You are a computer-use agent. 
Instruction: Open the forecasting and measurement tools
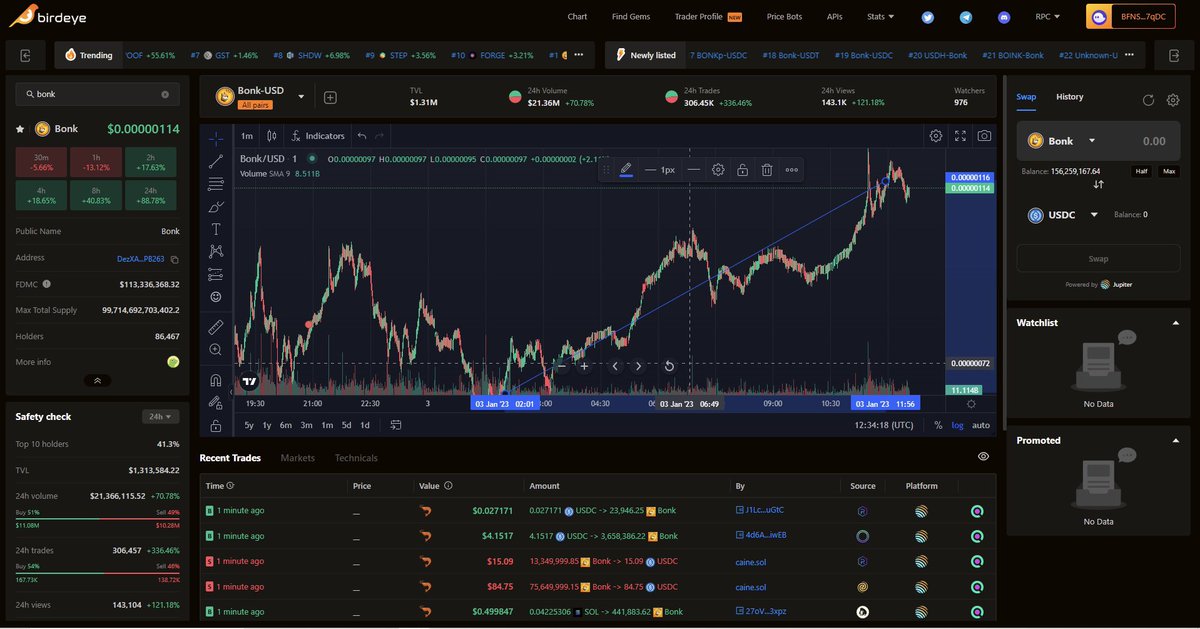click(x=216, y=274)
